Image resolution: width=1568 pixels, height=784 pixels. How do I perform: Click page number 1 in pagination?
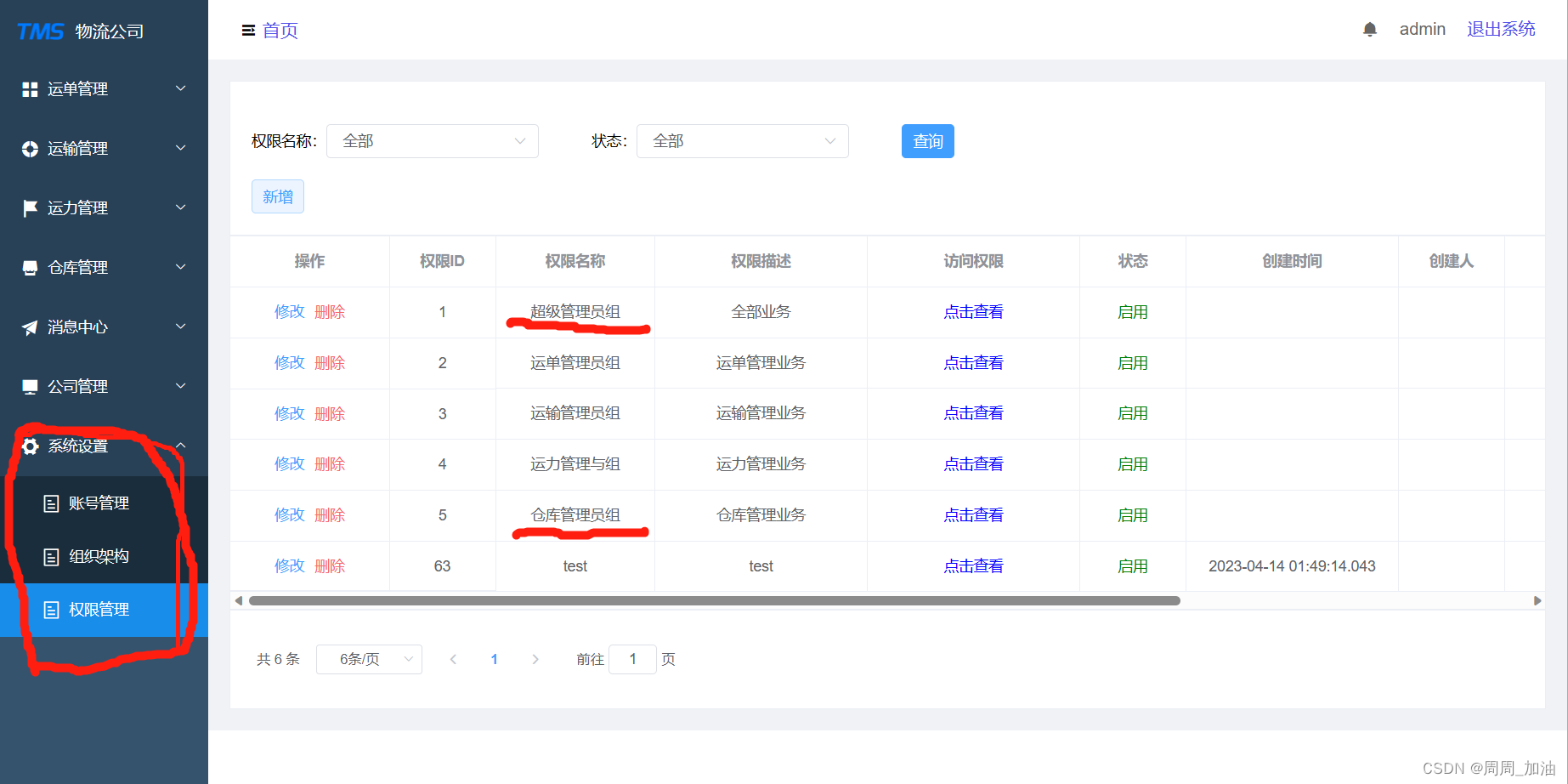point(495,659)
